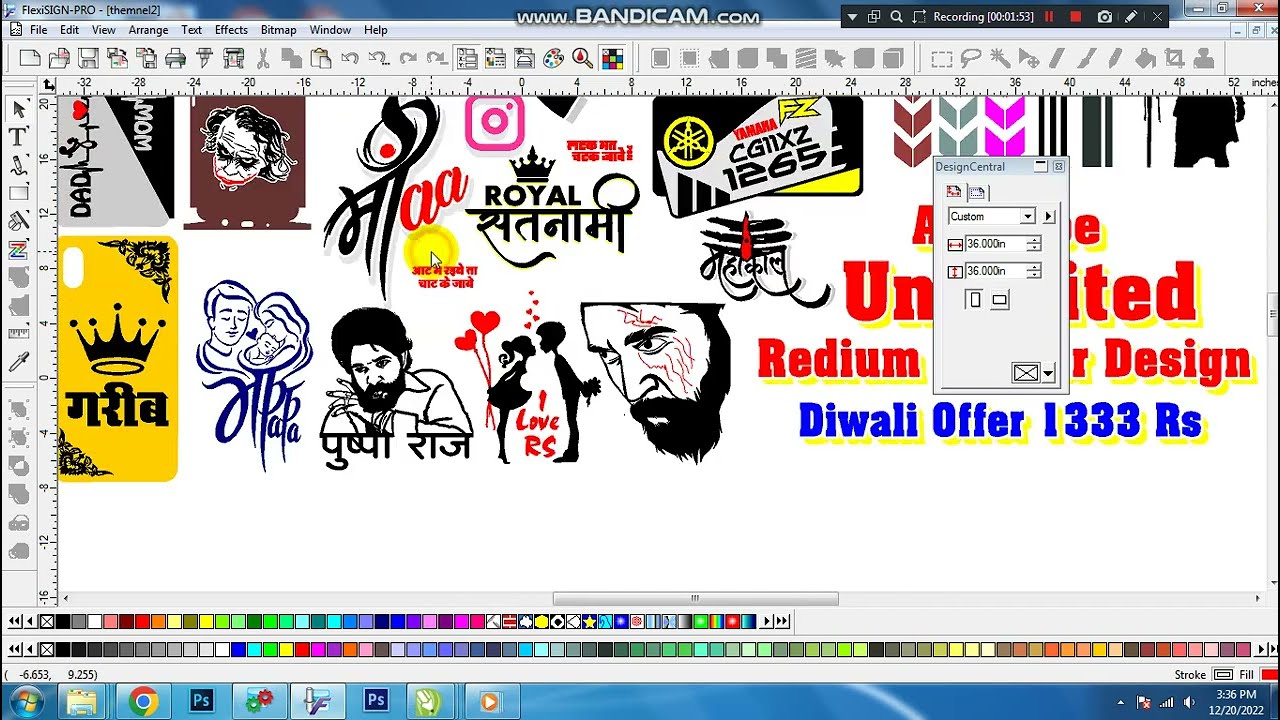Click the arrow button beside Custom

click(x=1048, y=216)
